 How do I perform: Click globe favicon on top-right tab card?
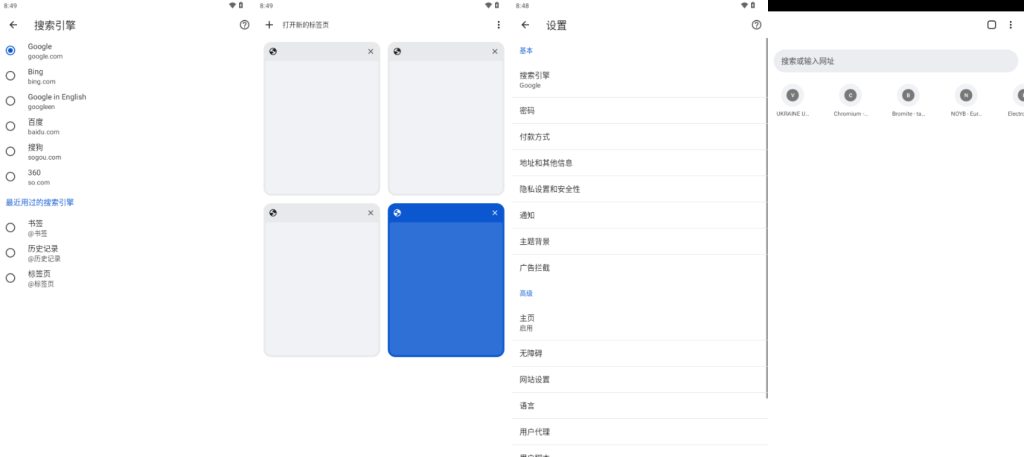point(397,52)
